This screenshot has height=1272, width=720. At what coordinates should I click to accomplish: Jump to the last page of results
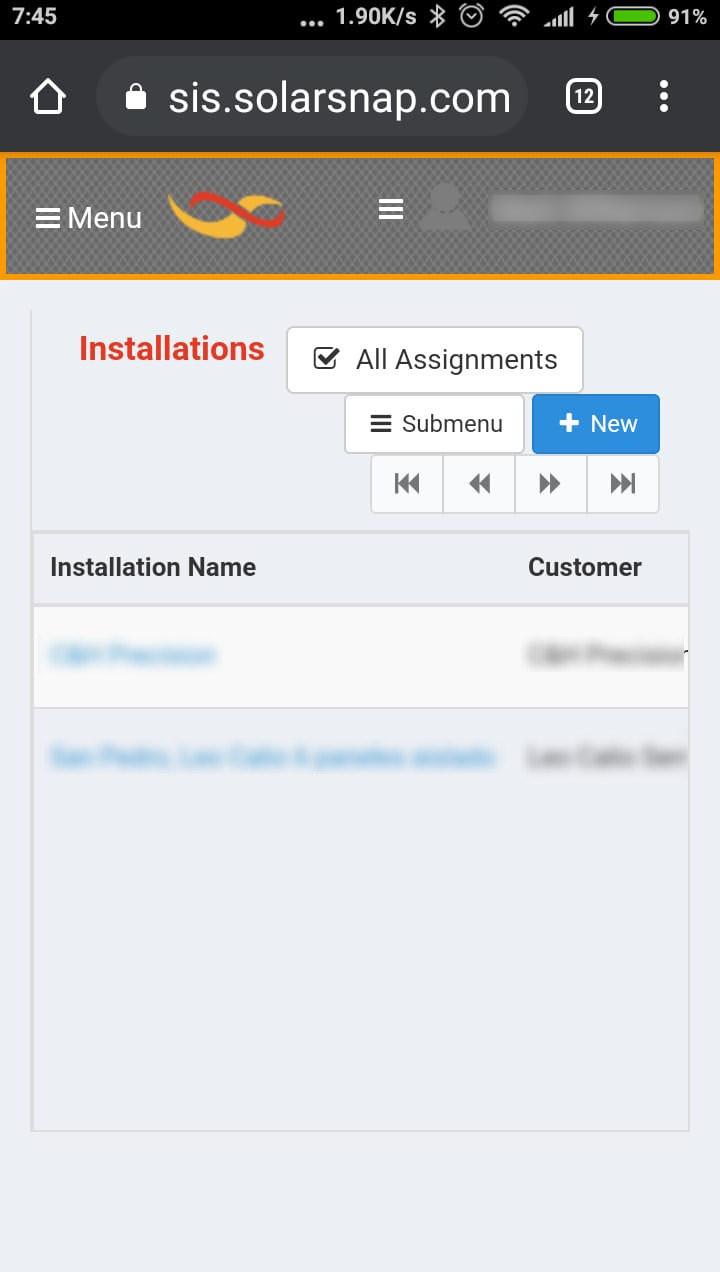click(x=622, y=484)
